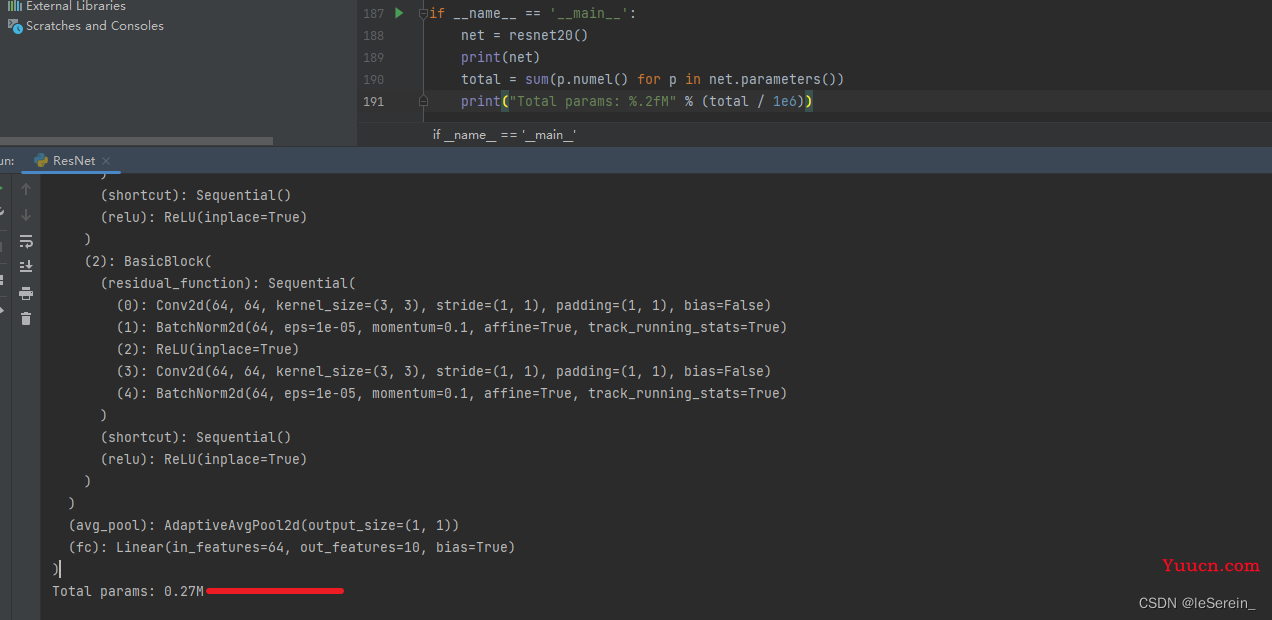Click the (2): BasicBlock( output line
The image size is (1272, 620).
tap(148, 261)
